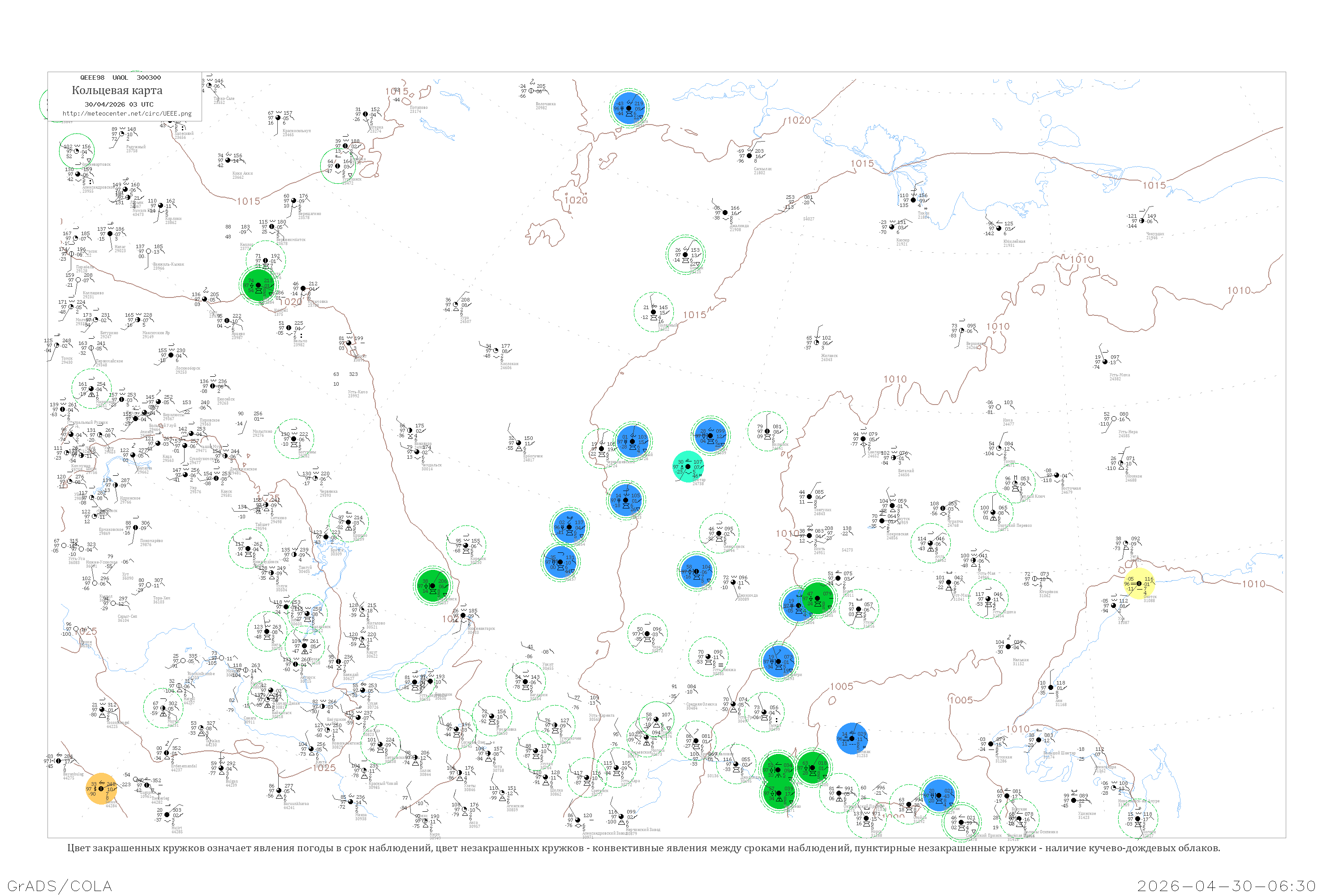Click the yellow Охотск station circle
Image resolution: width=1344 pixels, height=896 pixels.
[1139, 583]
